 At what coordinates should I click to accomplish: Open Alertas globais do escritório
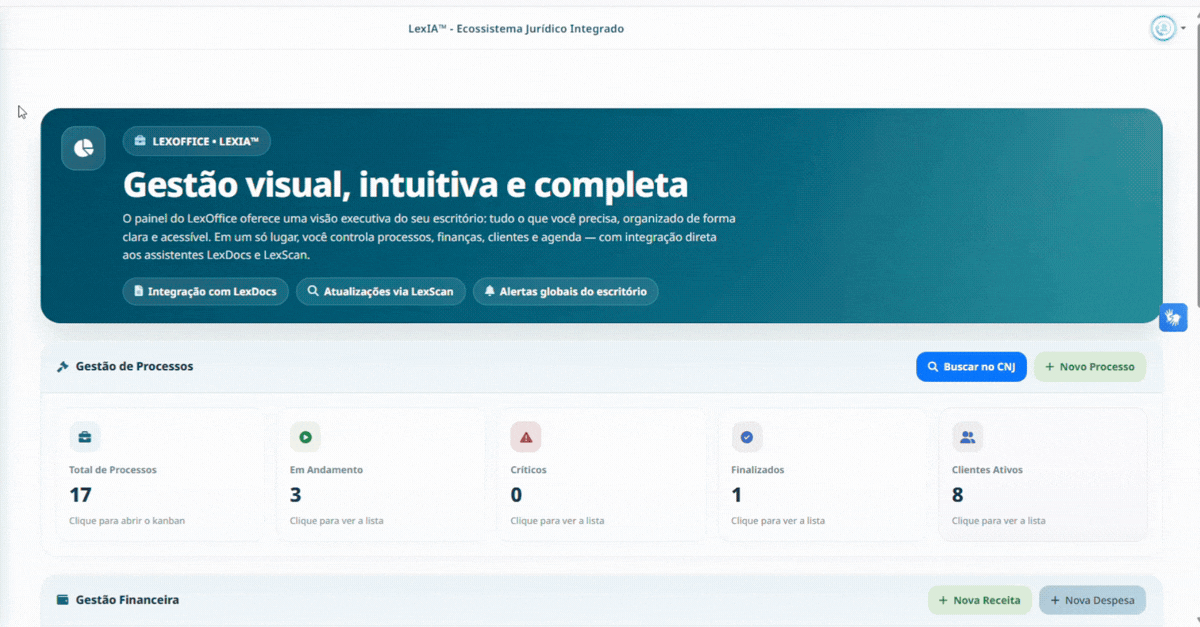566,291
